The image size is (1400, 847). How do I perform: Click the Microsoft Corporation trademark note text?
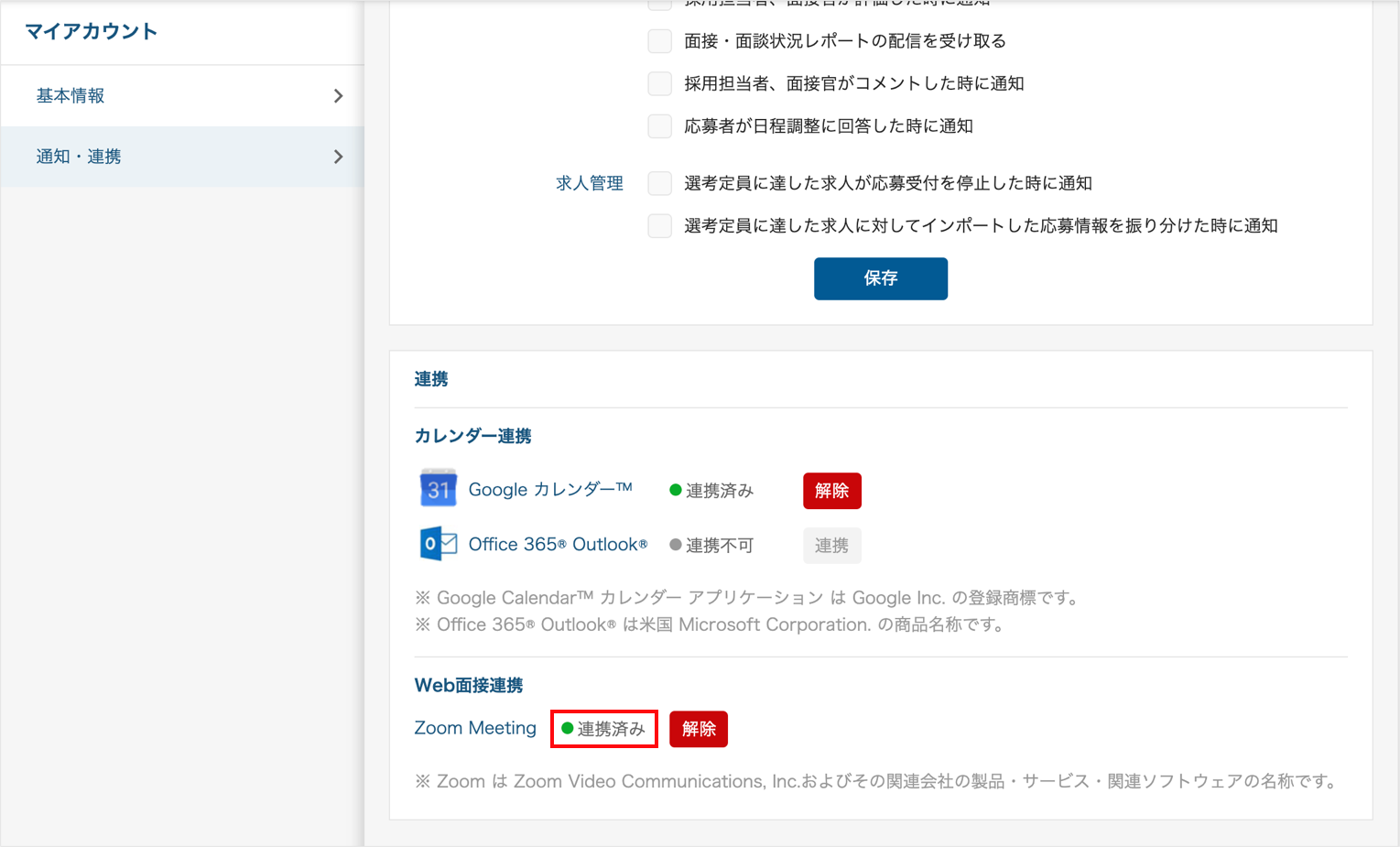click(711, 624)
